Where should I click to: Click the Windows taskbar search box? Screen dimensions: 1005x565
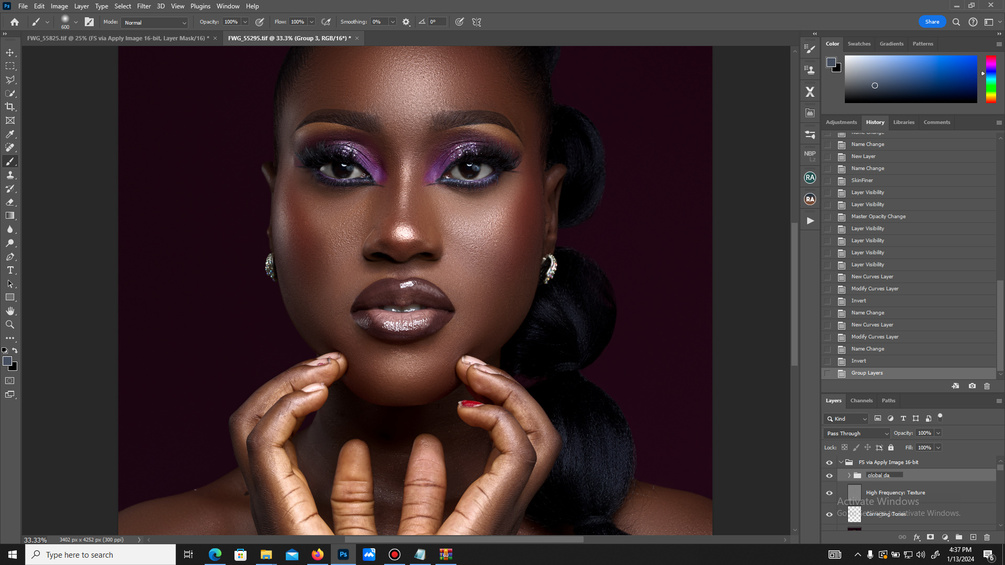[101, 555]
